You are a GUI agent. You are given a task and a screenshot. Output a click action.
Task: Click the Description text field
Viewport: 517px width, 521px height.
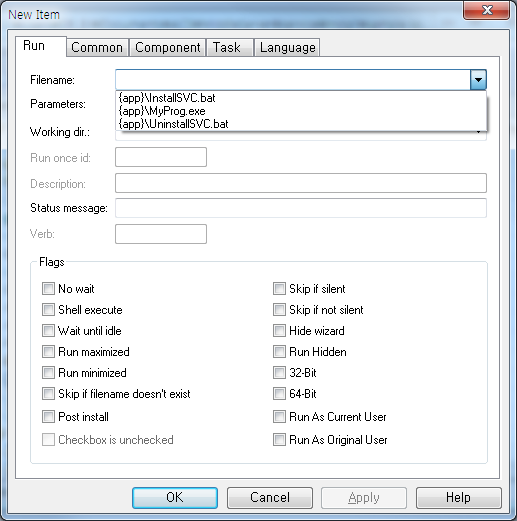301,183
